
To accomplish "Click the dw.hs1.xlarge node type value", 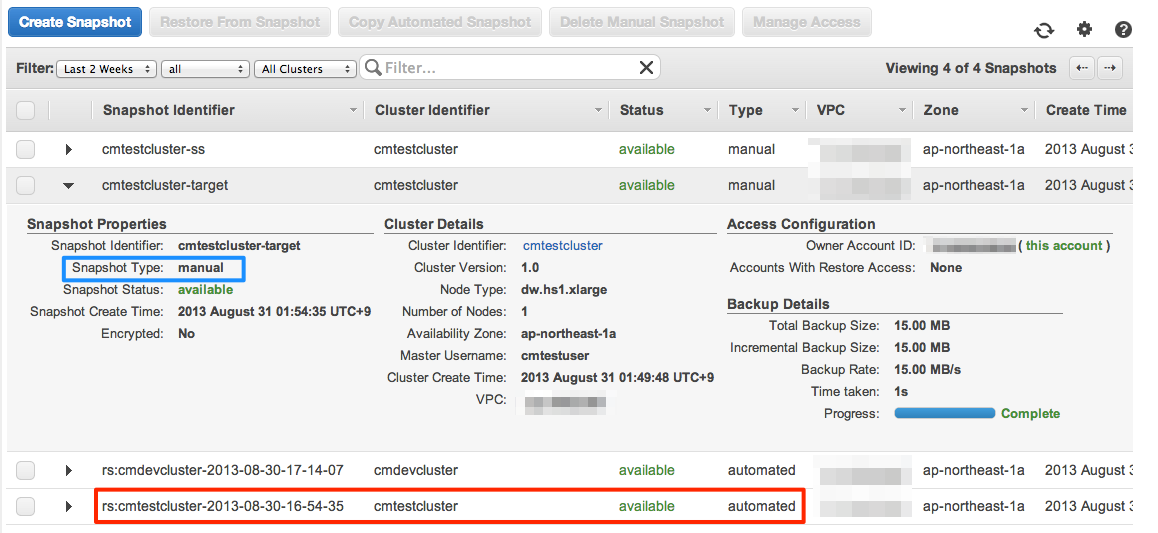I will click(564, 289).
